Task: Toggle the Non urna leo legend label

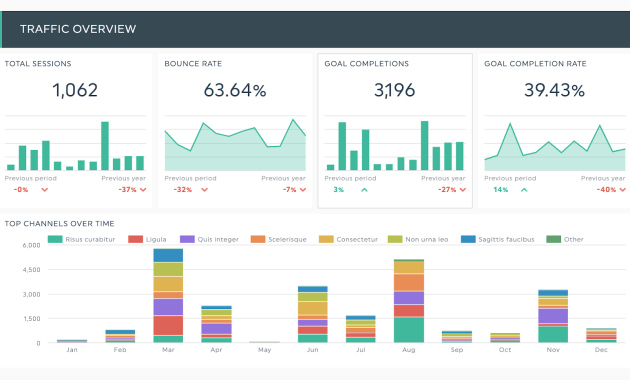Action: [427, 239]
